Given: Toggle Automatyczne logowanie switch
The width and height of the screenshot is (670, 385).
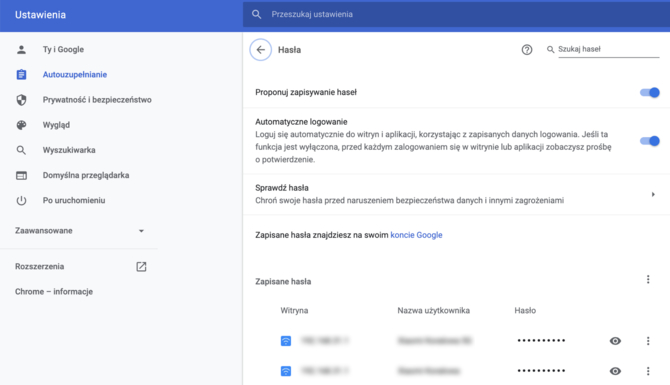Looking at the screenshot, I should pyautogui.click(x=649, y=141).
